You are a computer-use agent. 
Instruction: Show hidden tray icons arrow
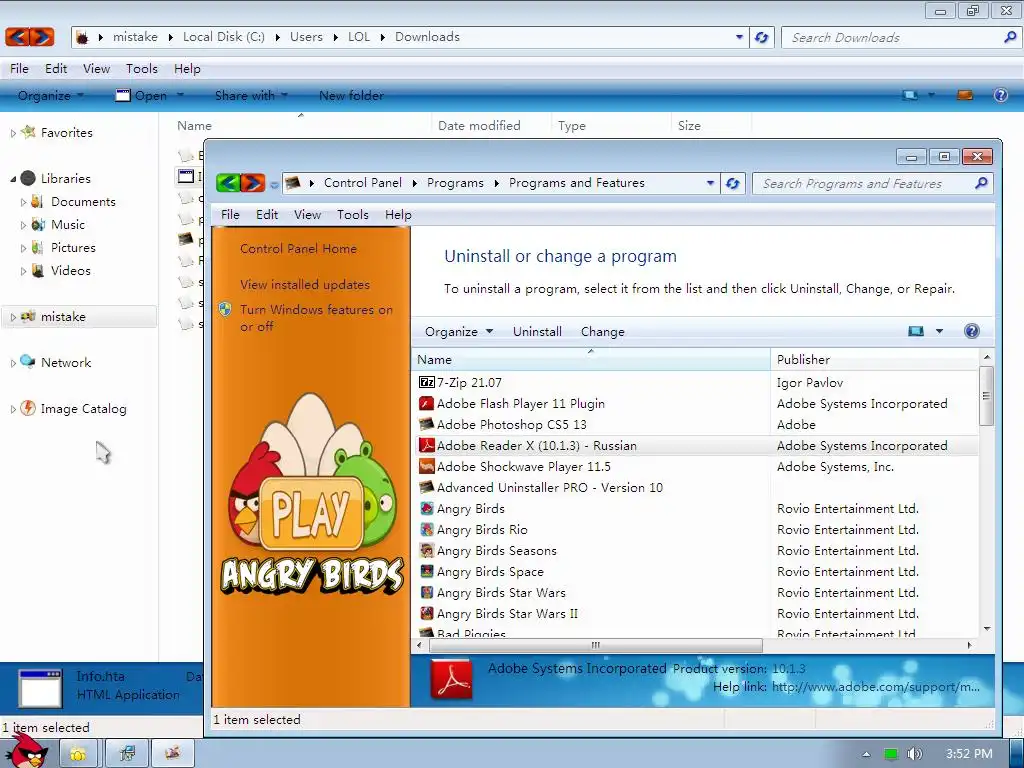point(866,754)
